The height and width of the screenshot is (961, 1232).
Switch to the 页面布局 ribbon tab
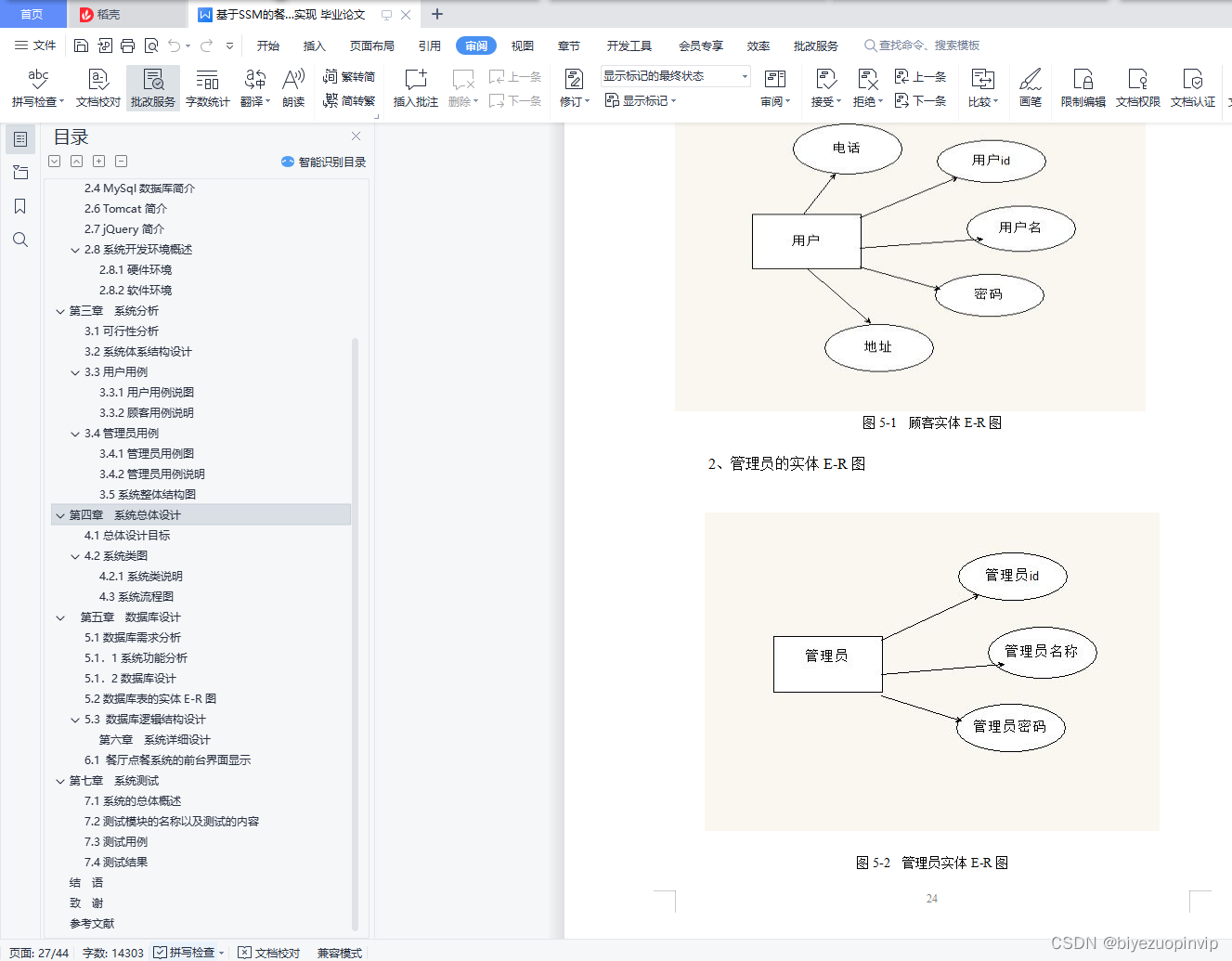coord(372,45)
